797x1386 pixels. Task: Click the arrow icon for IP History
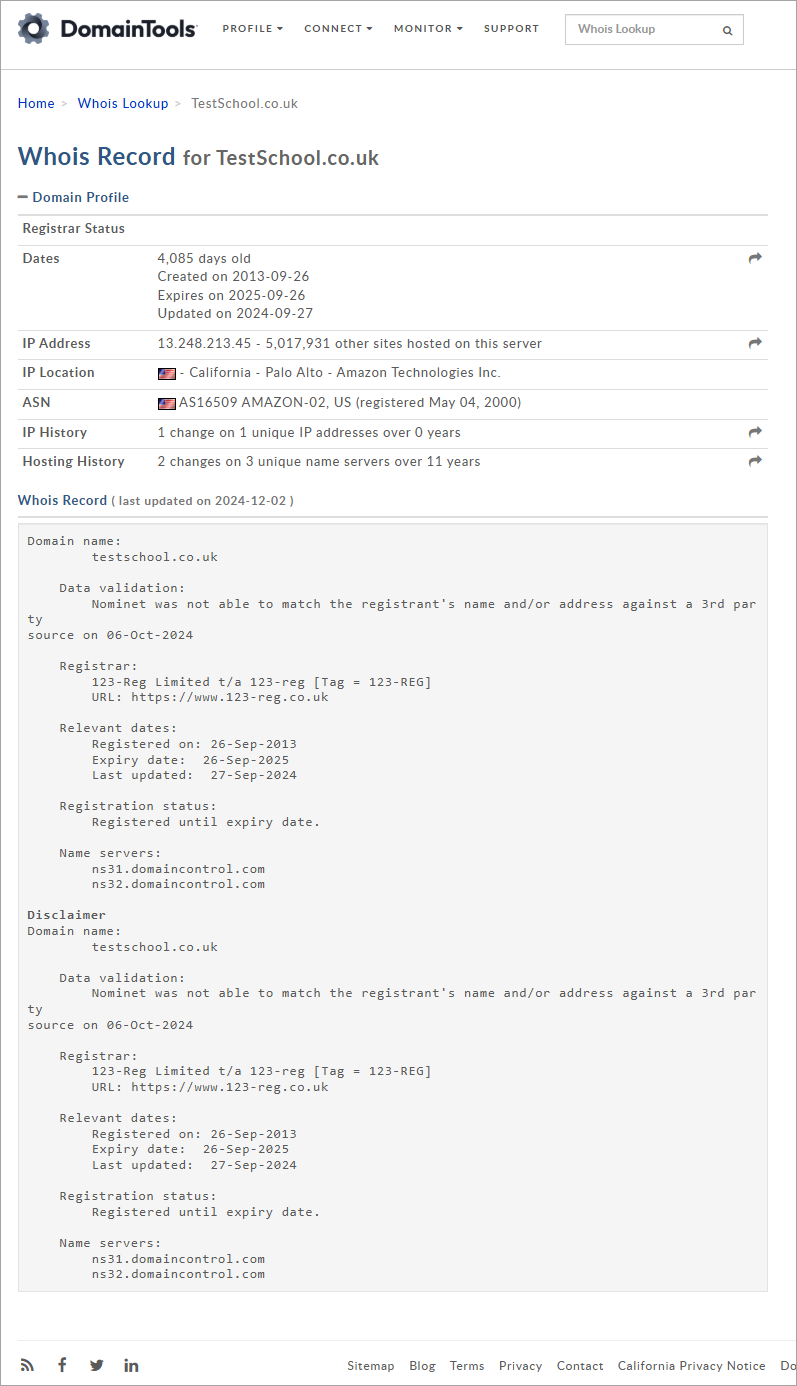pyautogui.click(x=755, y=432)
